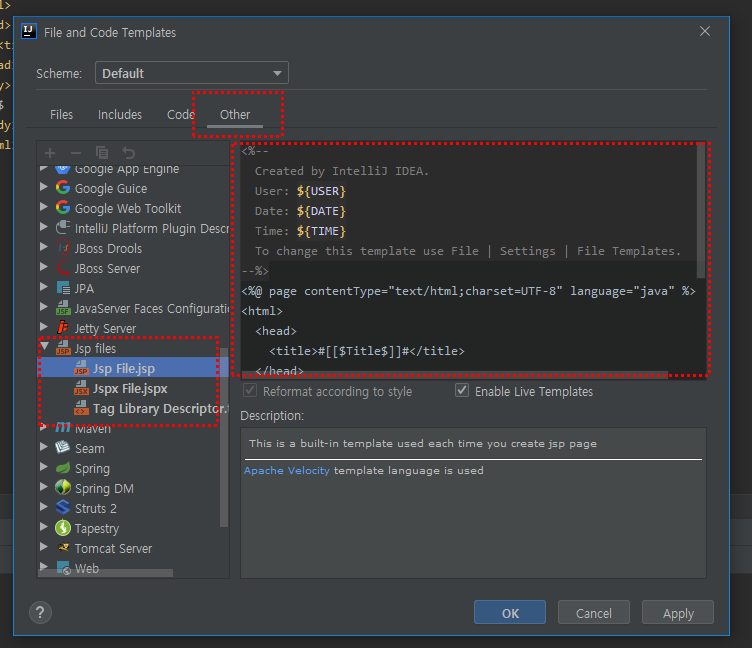Open help with the question mark icon
Image resolution: width=752 pixels, height=648 pixels.
[x=40, y=613]
